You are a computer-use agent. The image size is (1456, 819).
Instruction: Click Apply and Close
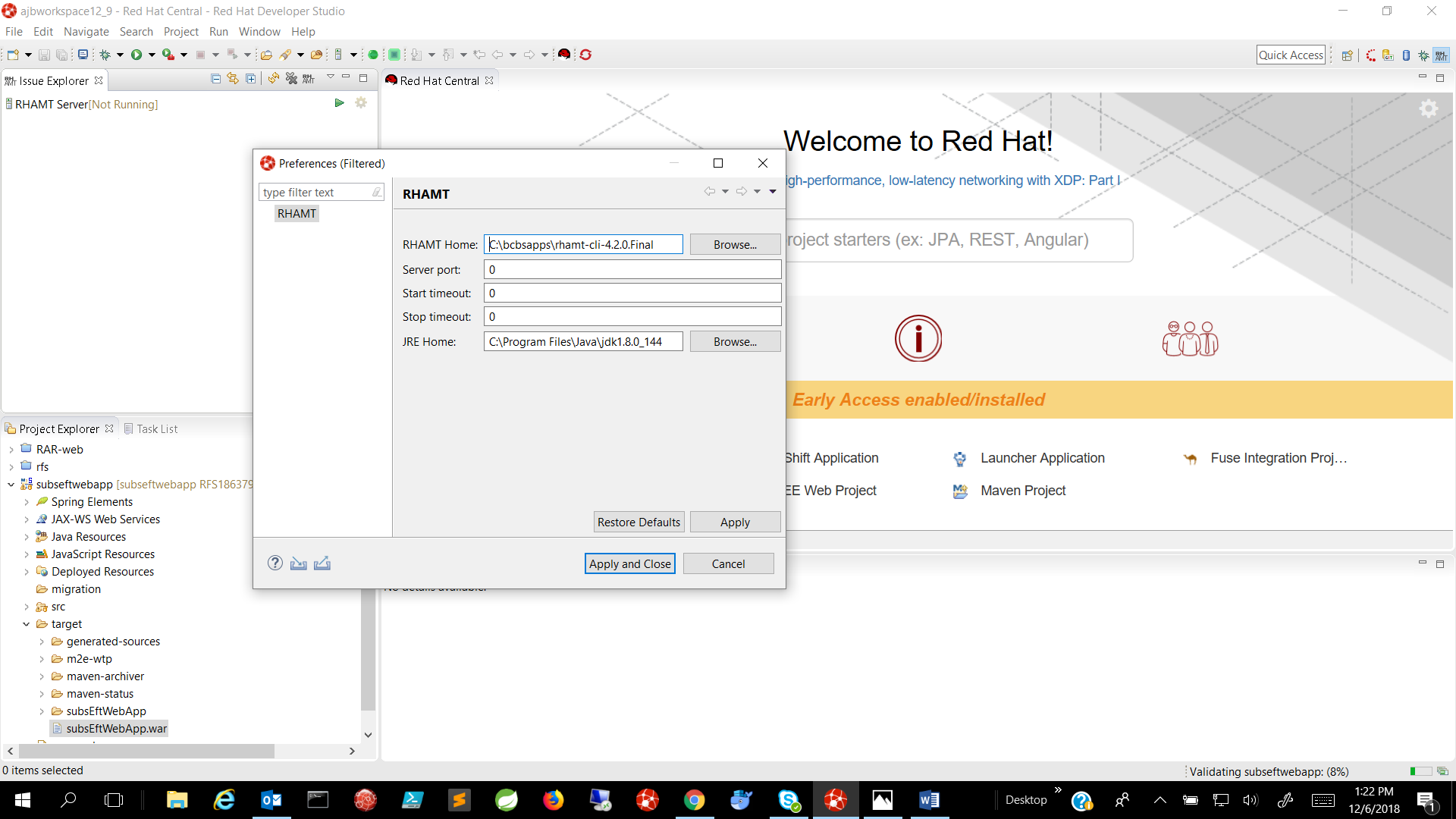(629, 563)
